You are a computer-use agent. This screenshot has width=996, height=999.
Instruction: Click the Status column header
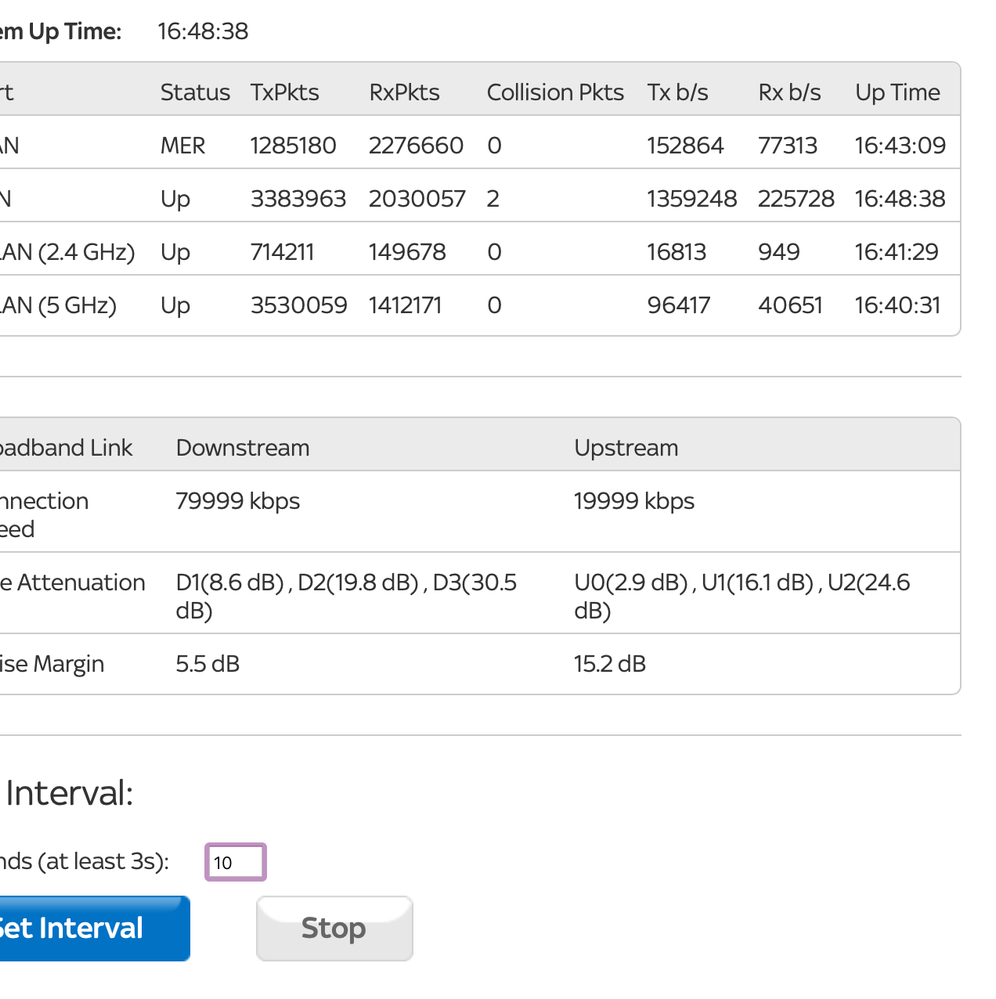(x=195, y=93)
